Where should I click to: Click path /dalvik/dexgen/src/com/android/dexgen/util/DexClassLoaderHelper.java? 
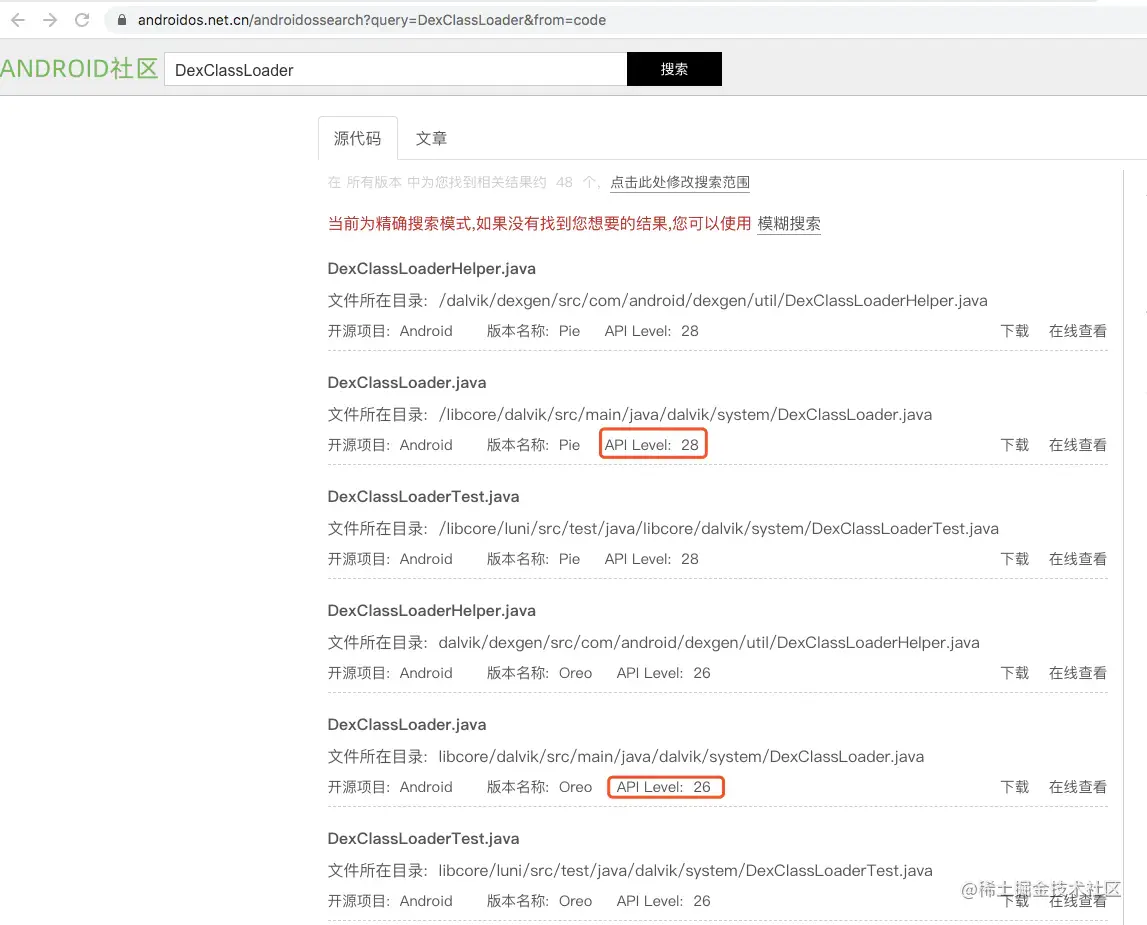(713, 301)
